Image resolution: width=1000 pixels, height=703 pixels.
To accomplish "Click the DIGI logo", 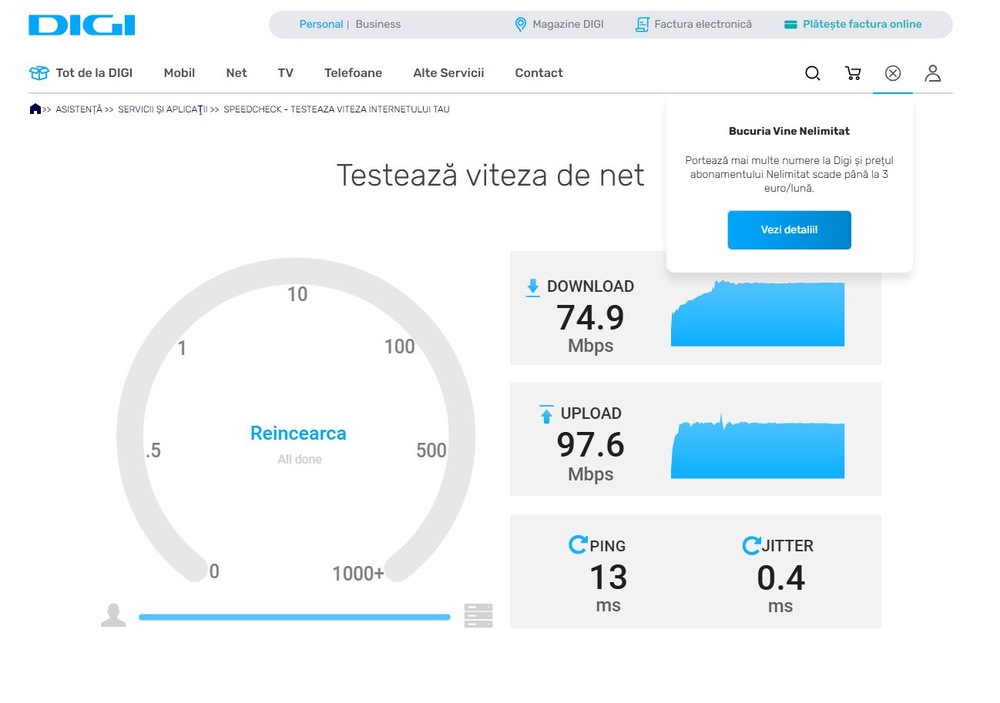I will pyautogui.click(x=82, y=25).
